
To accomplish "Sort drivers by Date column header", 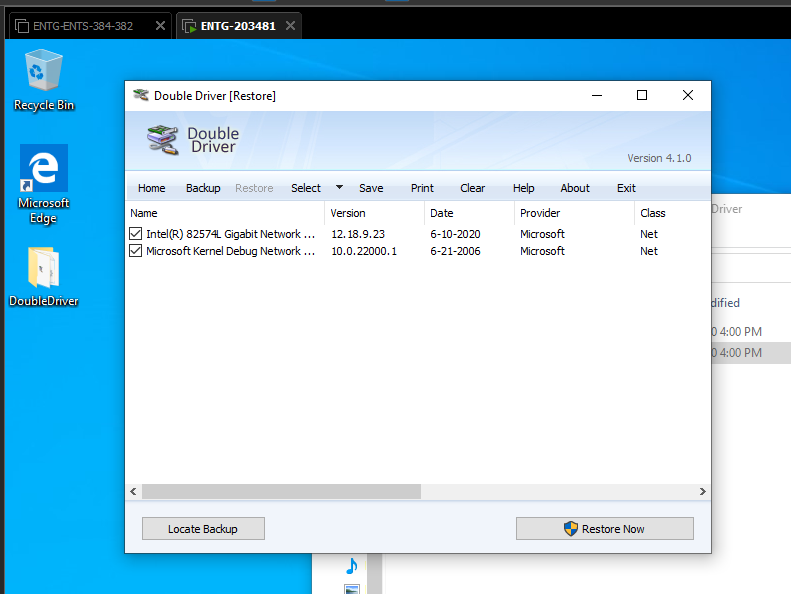I will pos(470,213).
